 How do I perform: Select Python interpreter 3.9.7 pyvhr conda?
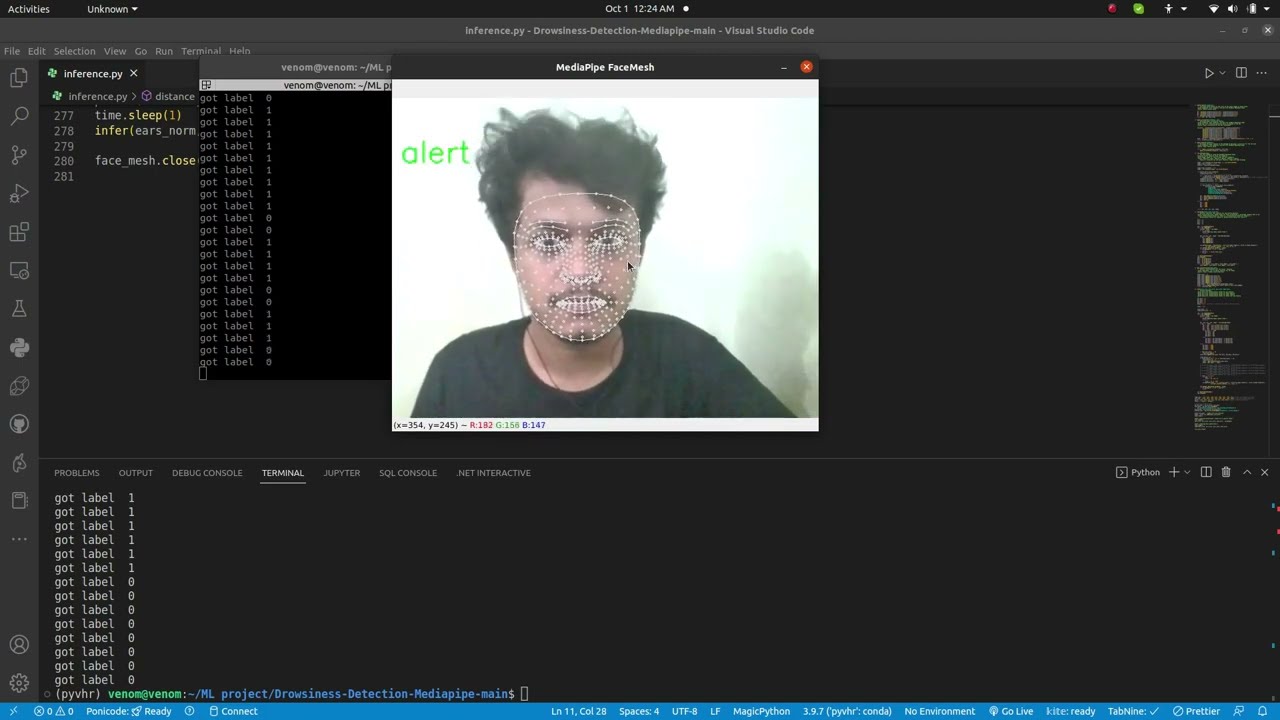846,711
